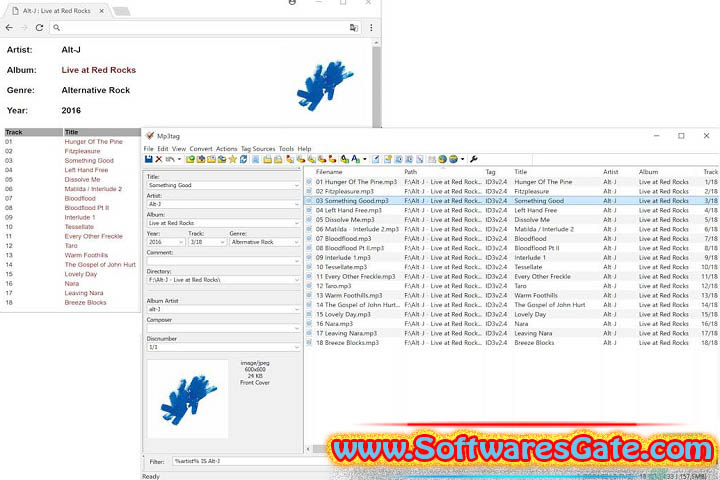This screenshot has height=480, width=720.
Task: Select row '12 Taro.mp3'
Action: coord(511,286)
